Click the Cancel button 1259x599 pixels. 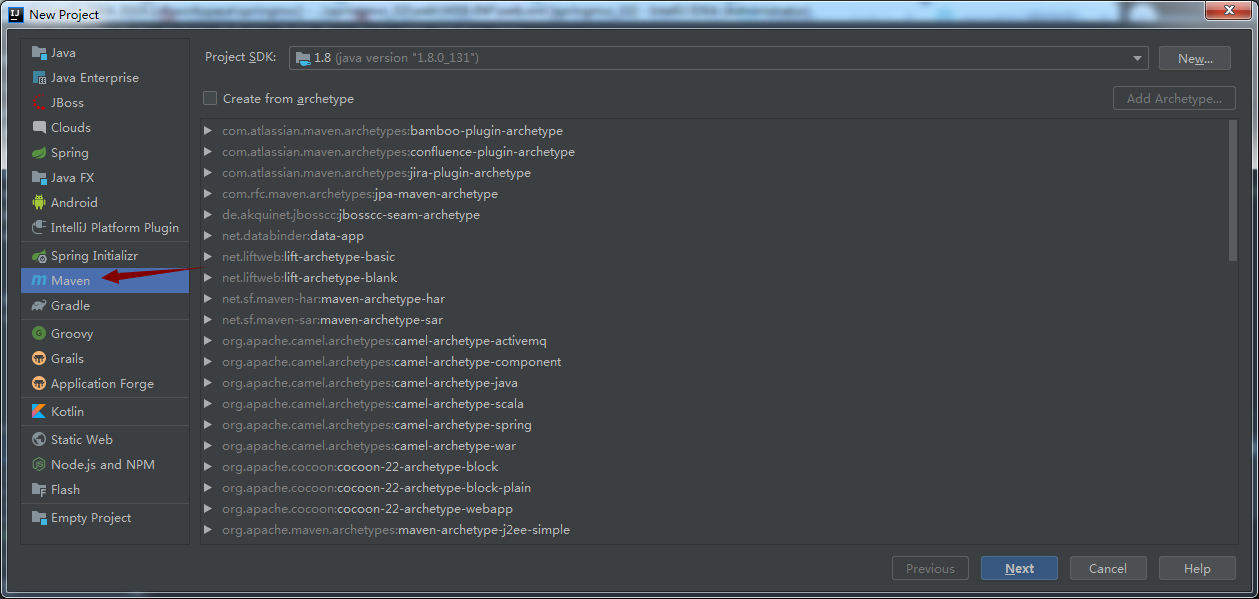[x=1108, y=568]
